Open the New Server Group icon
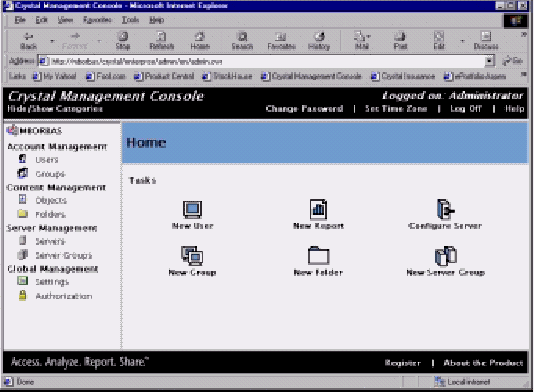This screenshot has width=534, height=392. click(446, 255)
